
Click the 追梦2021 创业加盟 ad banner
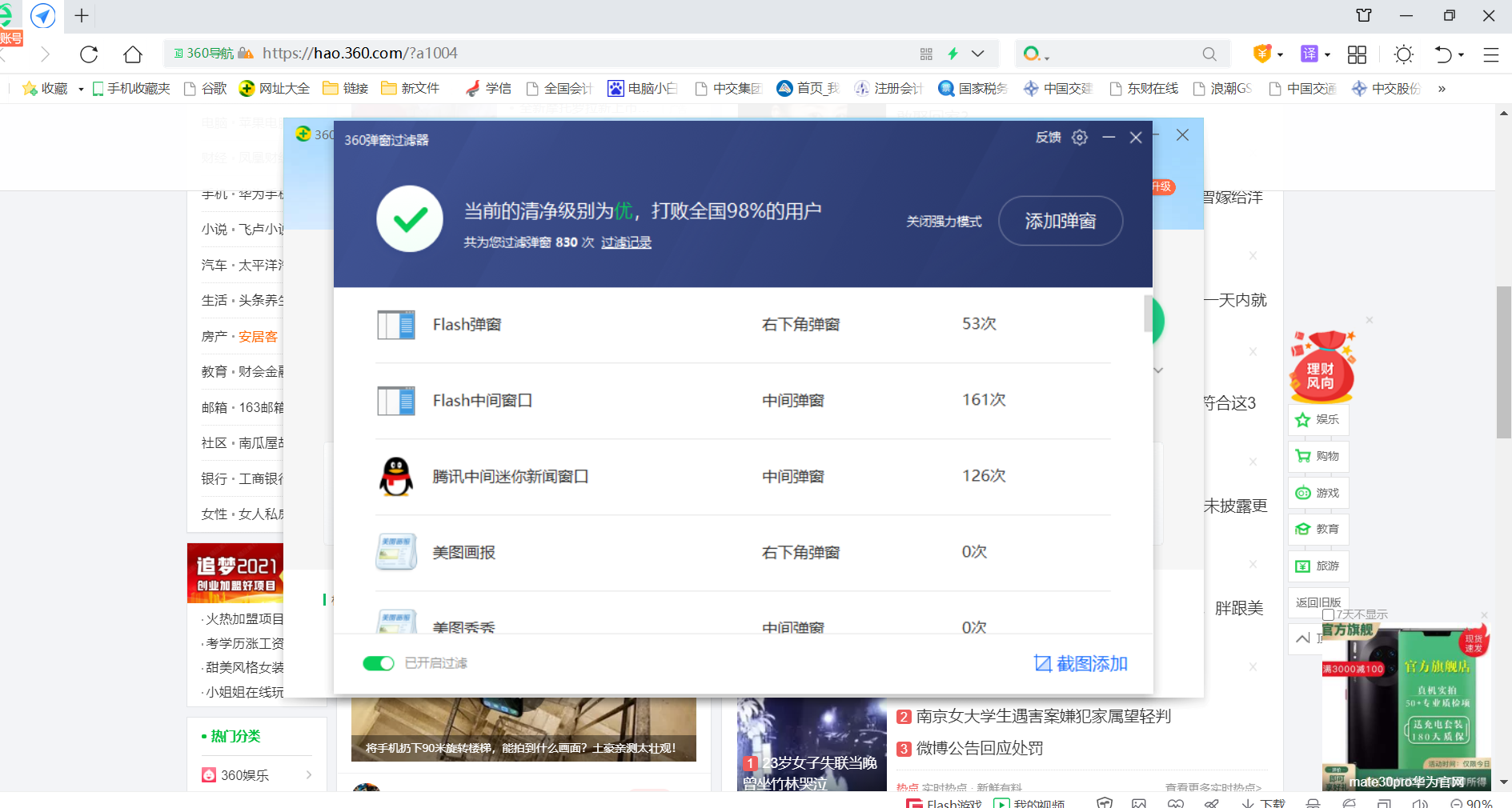(x=235, y=573)
